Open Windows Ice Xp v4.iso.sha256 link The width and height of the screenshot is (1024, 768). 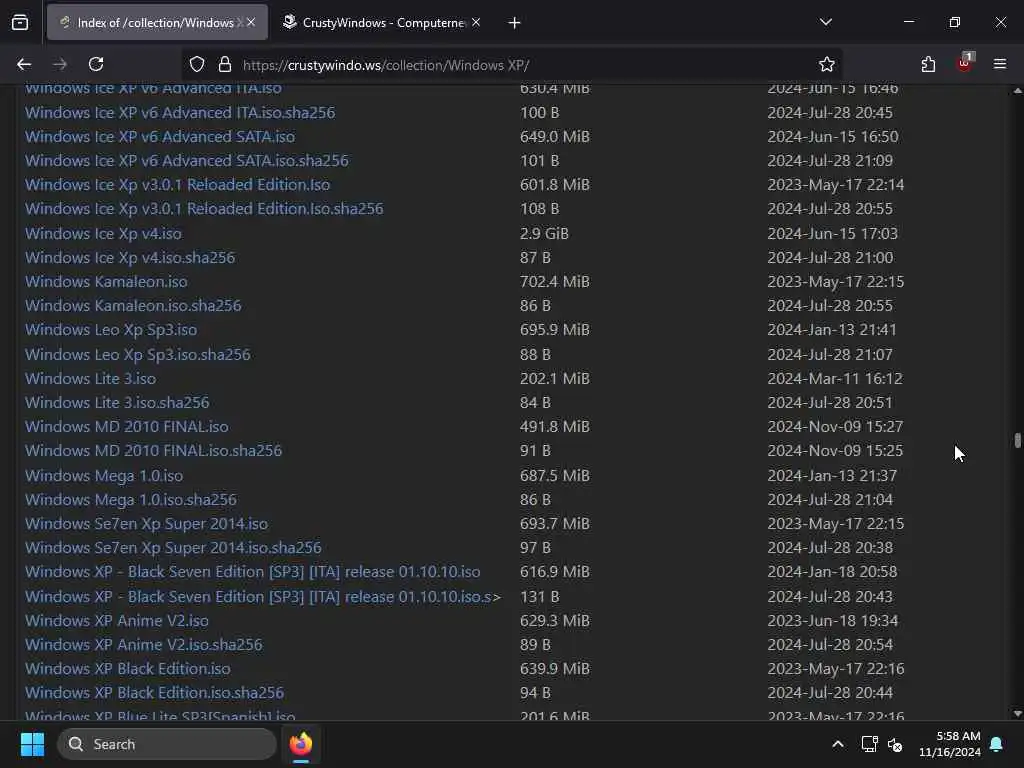[130, 257]
